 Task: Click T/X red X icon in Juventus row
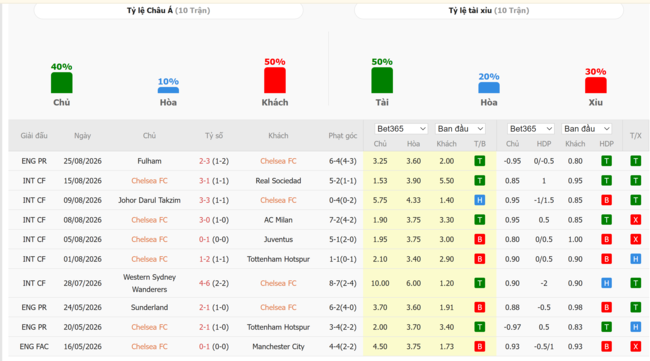pyautogui.click(x=635, y=239)
